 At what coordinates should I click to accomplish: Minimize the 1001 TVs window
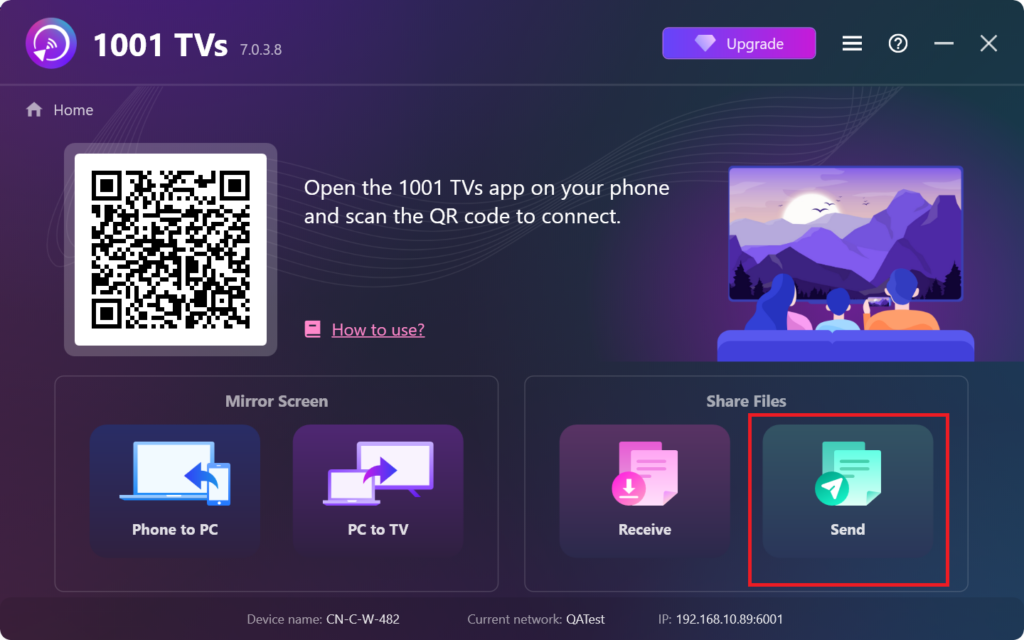944,44
